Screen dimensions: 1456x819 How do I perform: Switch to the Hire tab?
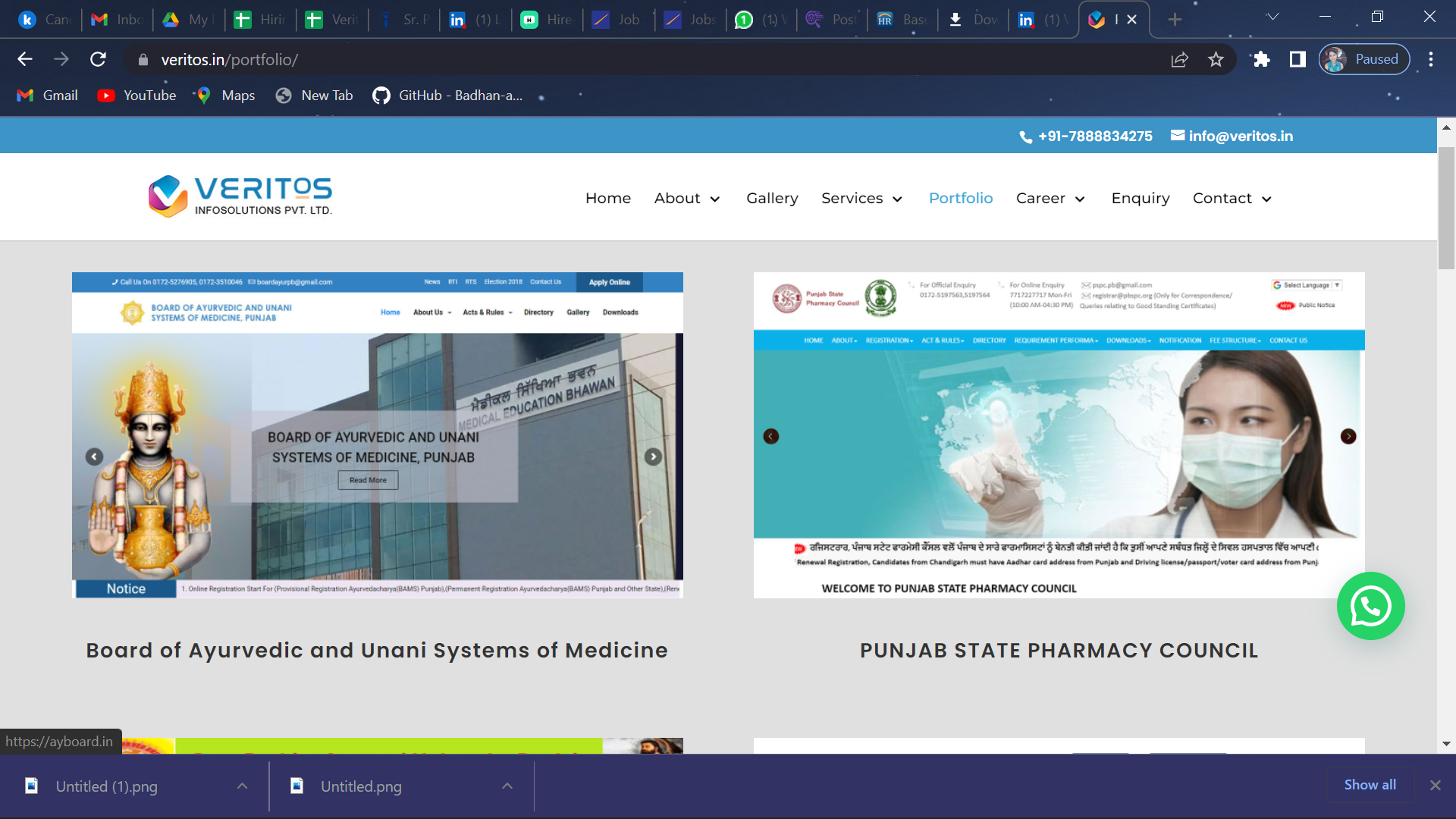tap(546, 20)
